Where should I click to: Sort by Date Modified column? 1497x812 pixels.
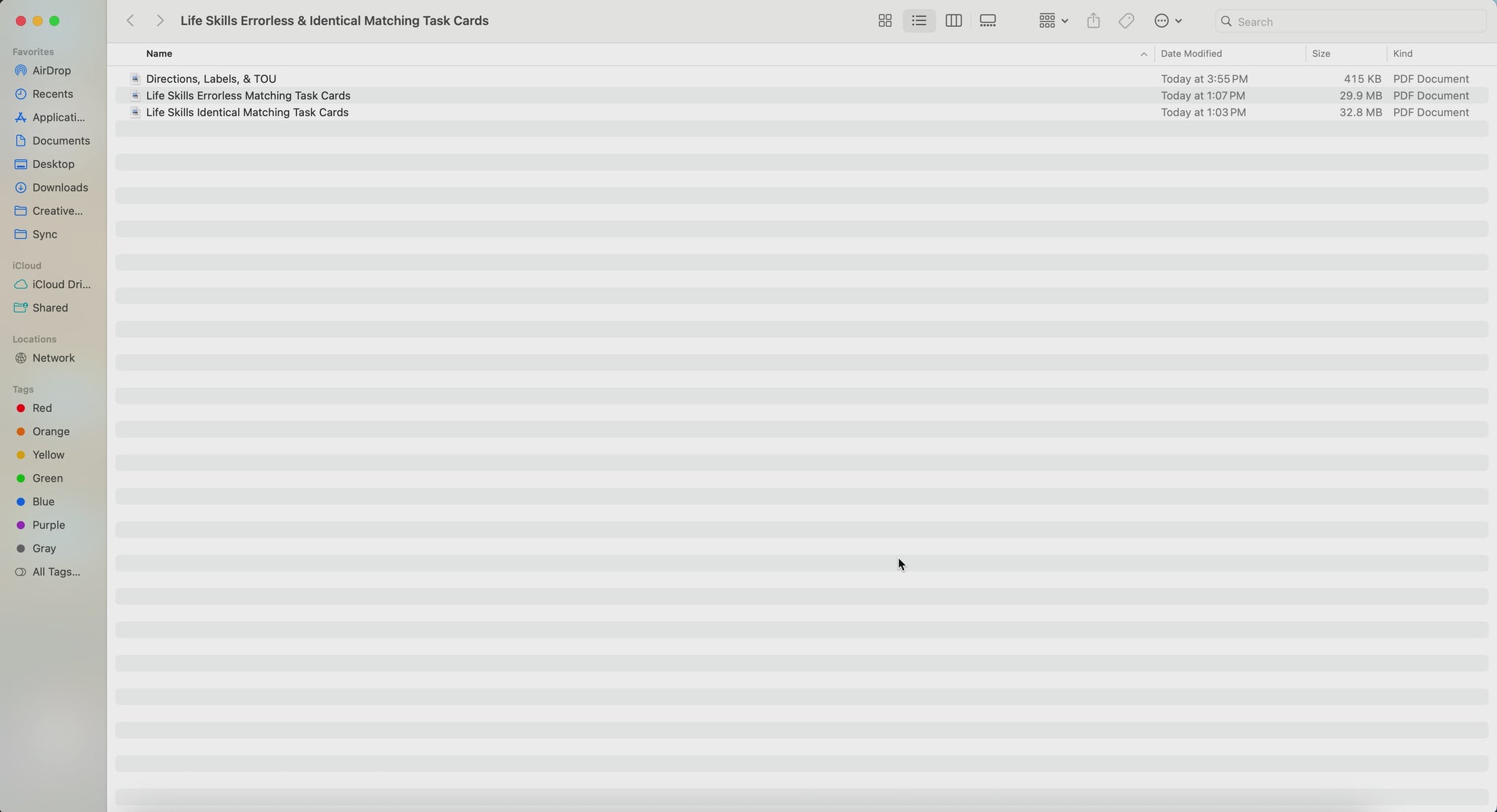1191,53
